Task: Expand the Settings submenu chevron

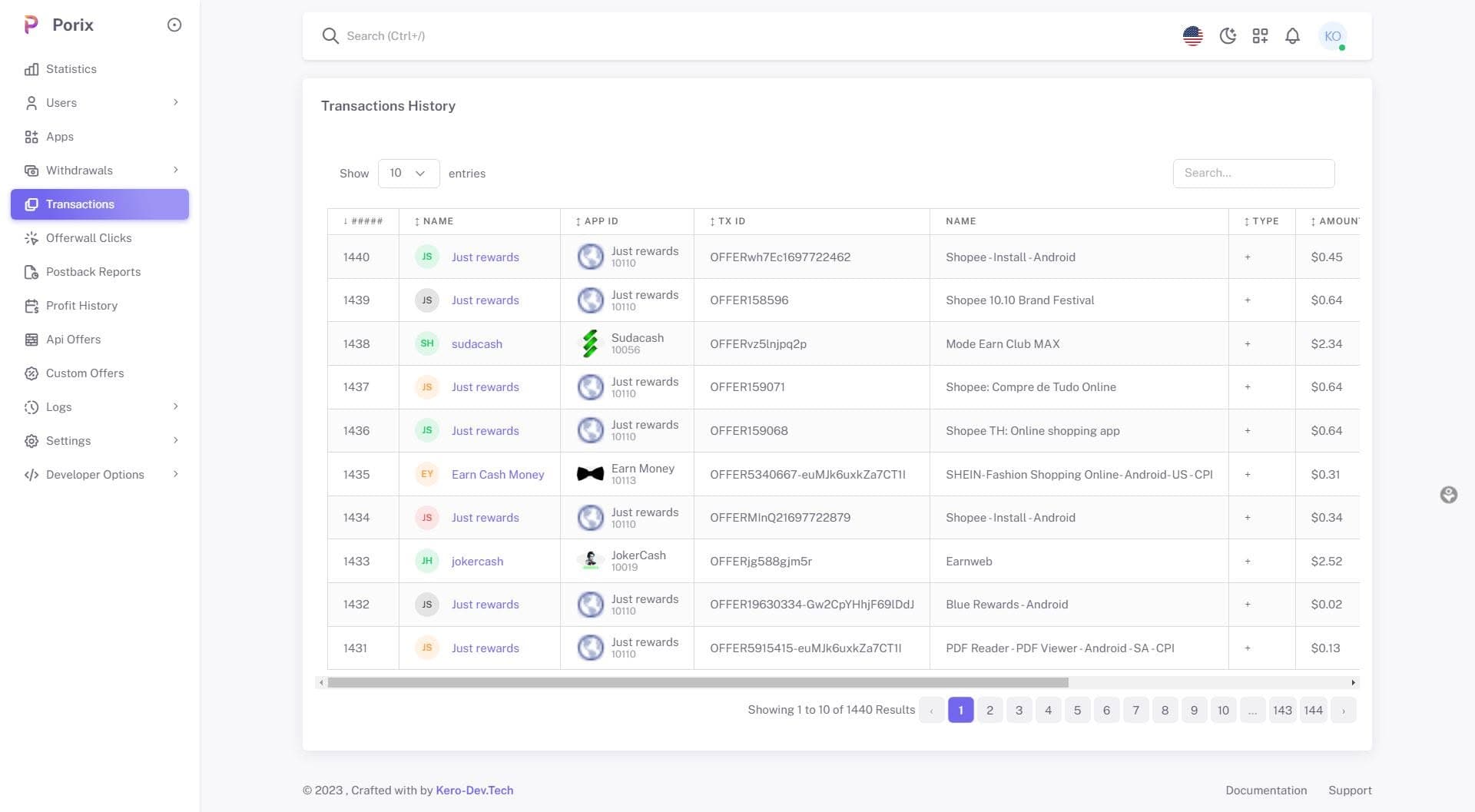Action: (x=176, y=440)
